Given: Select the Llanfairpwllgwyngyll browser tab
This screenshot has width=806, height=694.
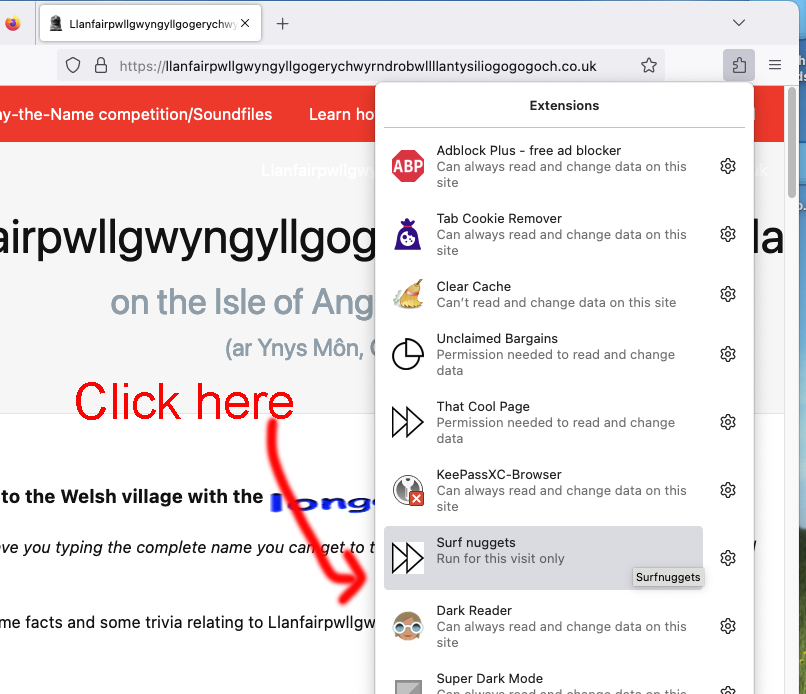Looking at the screenshot, I should (x=150, y=23).
